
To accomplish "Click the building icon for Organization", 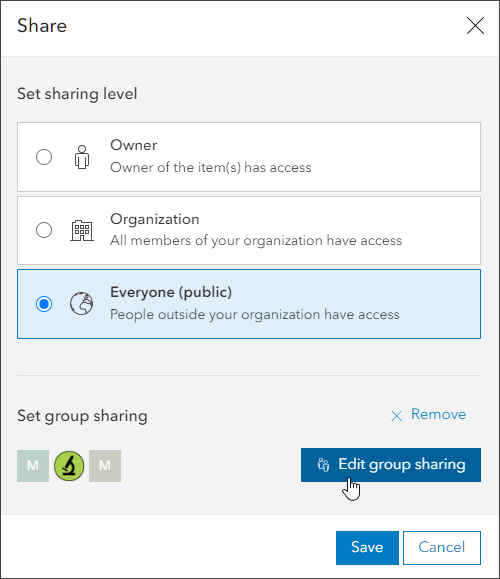I will [82, 230].
